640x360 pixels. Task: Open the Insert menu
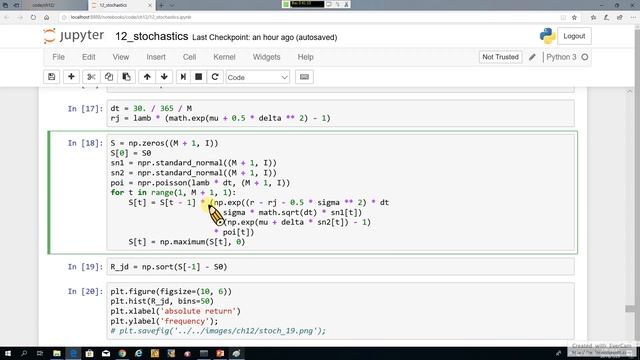(156, 57)
